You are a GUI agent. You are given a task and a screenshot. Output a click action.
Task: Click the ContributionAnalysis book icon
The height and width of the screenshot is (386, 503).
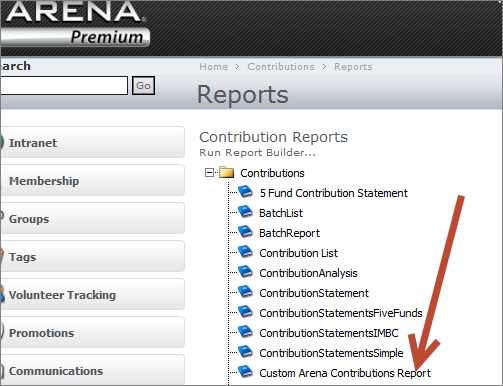click(246, 272)
